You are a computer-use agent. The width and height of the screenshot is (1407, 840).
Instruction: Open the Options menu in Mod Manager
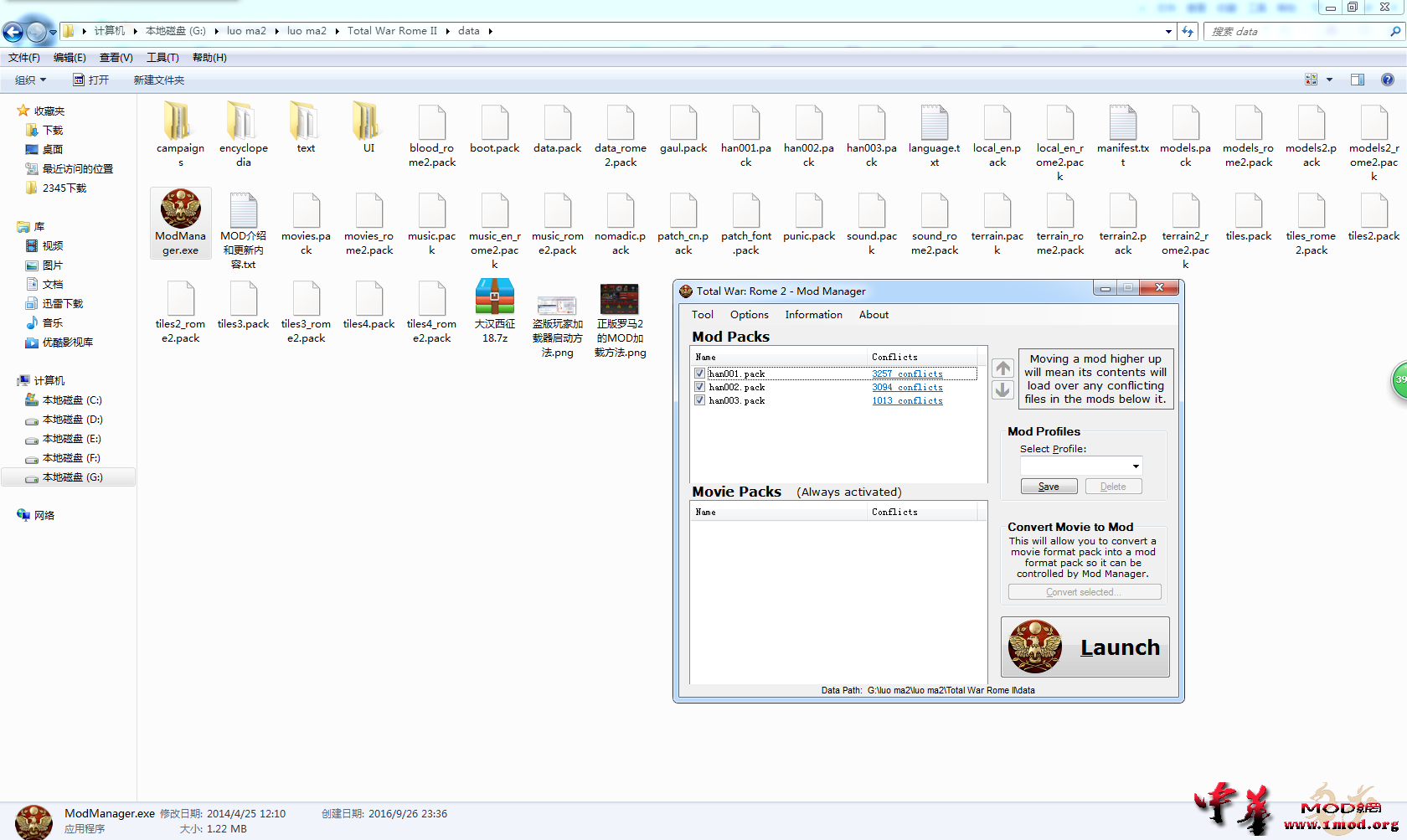pyautogui.click(x=749, y=315)
